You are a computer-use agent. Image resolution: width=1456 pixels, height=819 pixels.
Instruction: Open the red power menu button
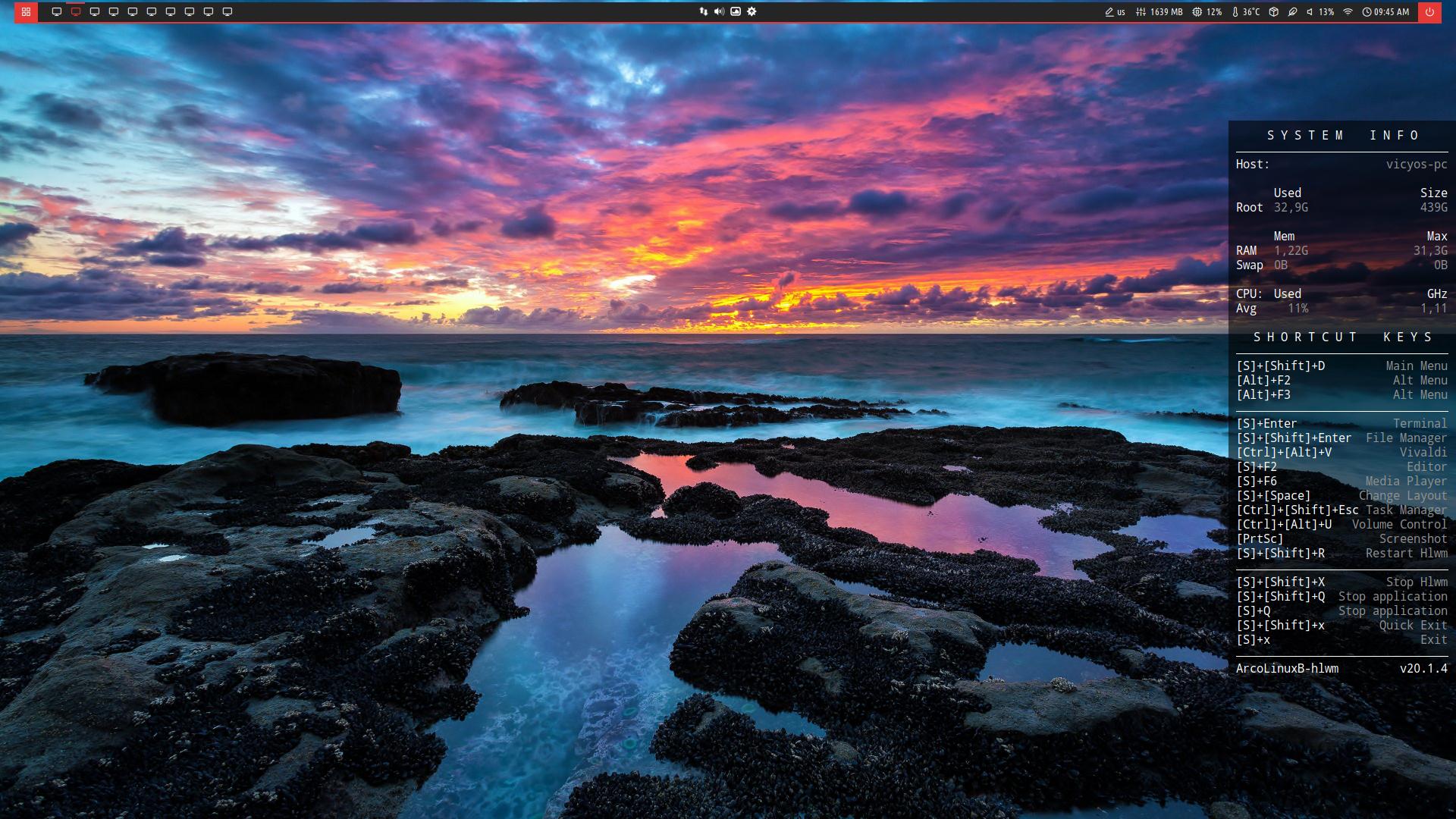(1429, 11)
